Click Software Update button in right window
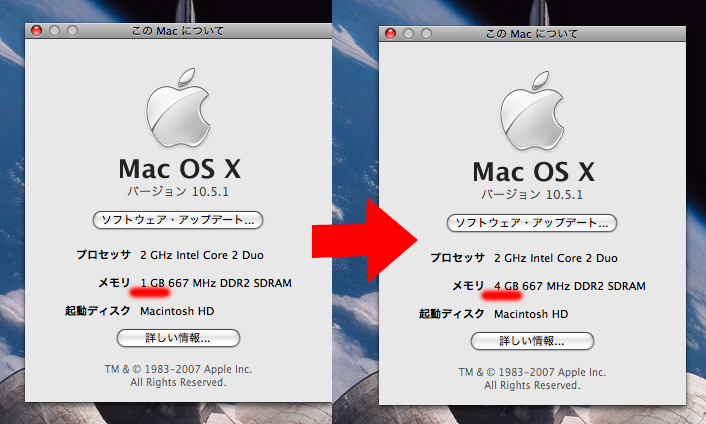The height and width of the screenshot is (424, 706). (x=532, y=223)
